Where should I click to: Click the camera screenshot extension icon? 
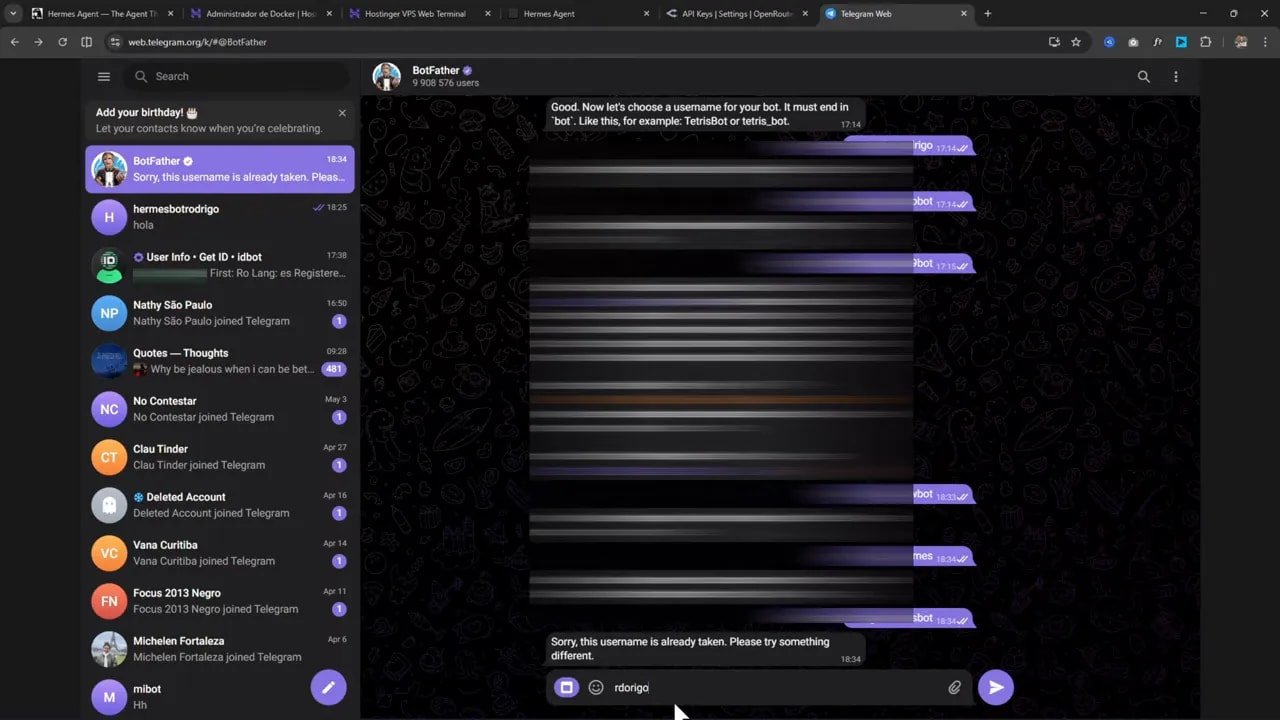coord(1133,42)
